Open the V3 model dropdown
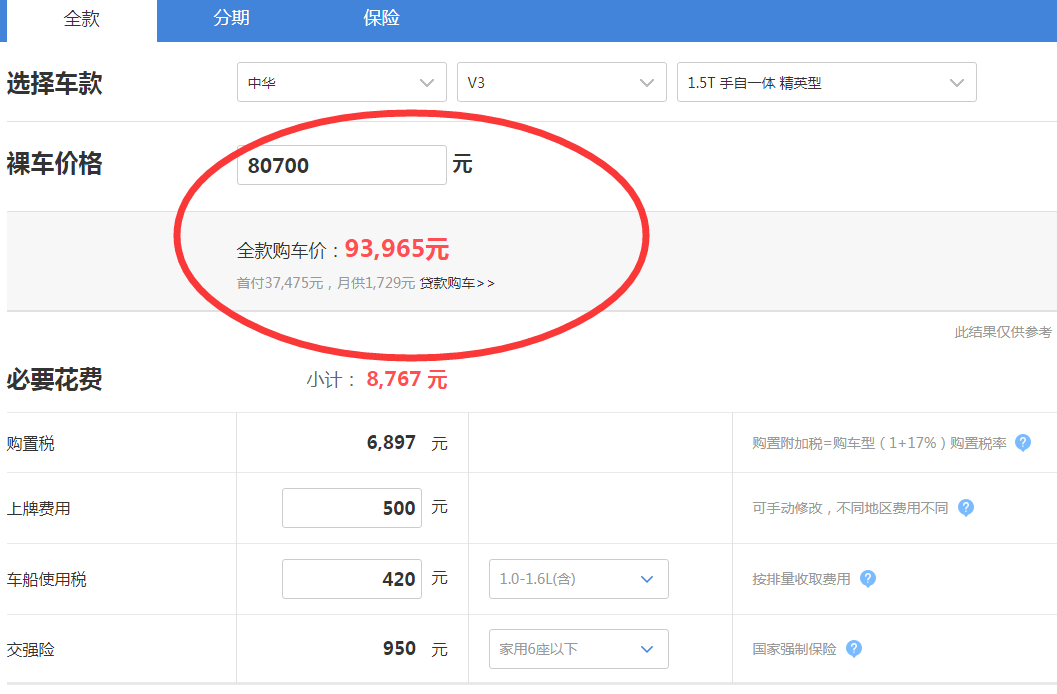Image resolution: width=1057 pixels, height=694 pixels. tap(562, 82)
